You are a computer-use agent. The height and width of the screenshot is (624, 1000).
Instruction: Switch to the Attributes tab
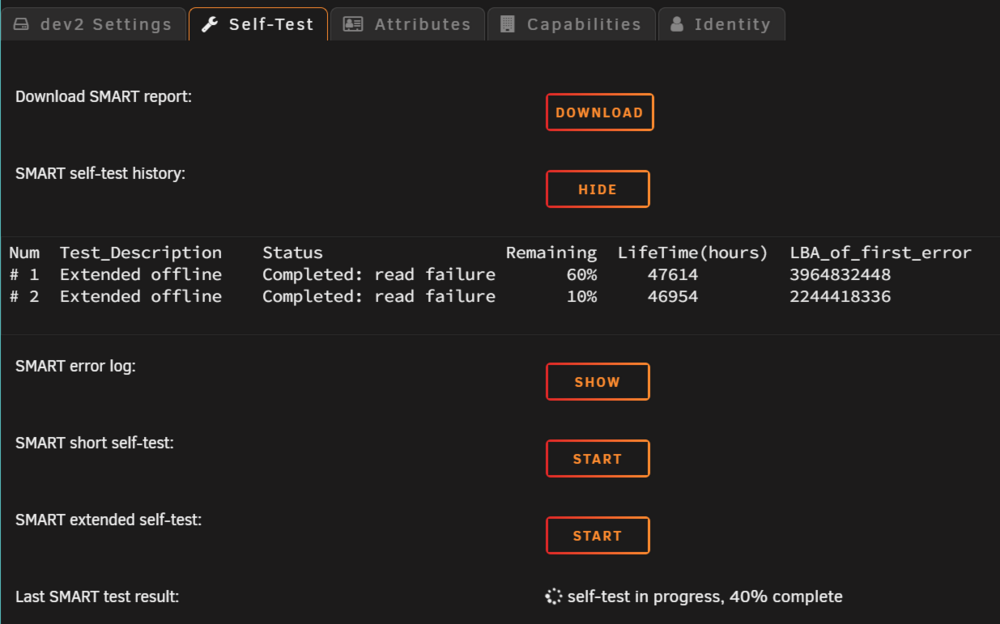click(408, 24)
